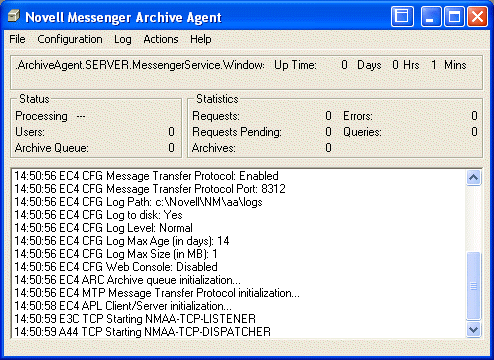Open the Log menu
The height and width of the screenshot is (360, 494).
[x=123, y=39]
